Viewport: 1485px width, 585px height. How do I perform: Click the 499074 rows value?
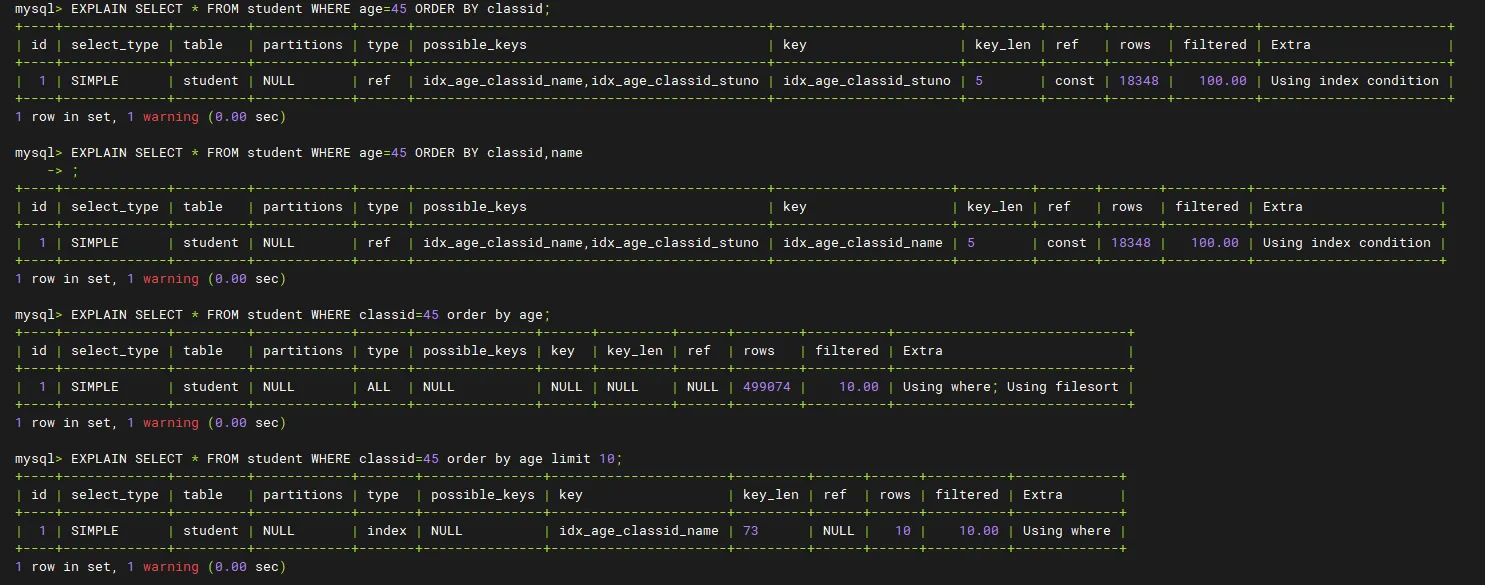(x=766, y=387)
